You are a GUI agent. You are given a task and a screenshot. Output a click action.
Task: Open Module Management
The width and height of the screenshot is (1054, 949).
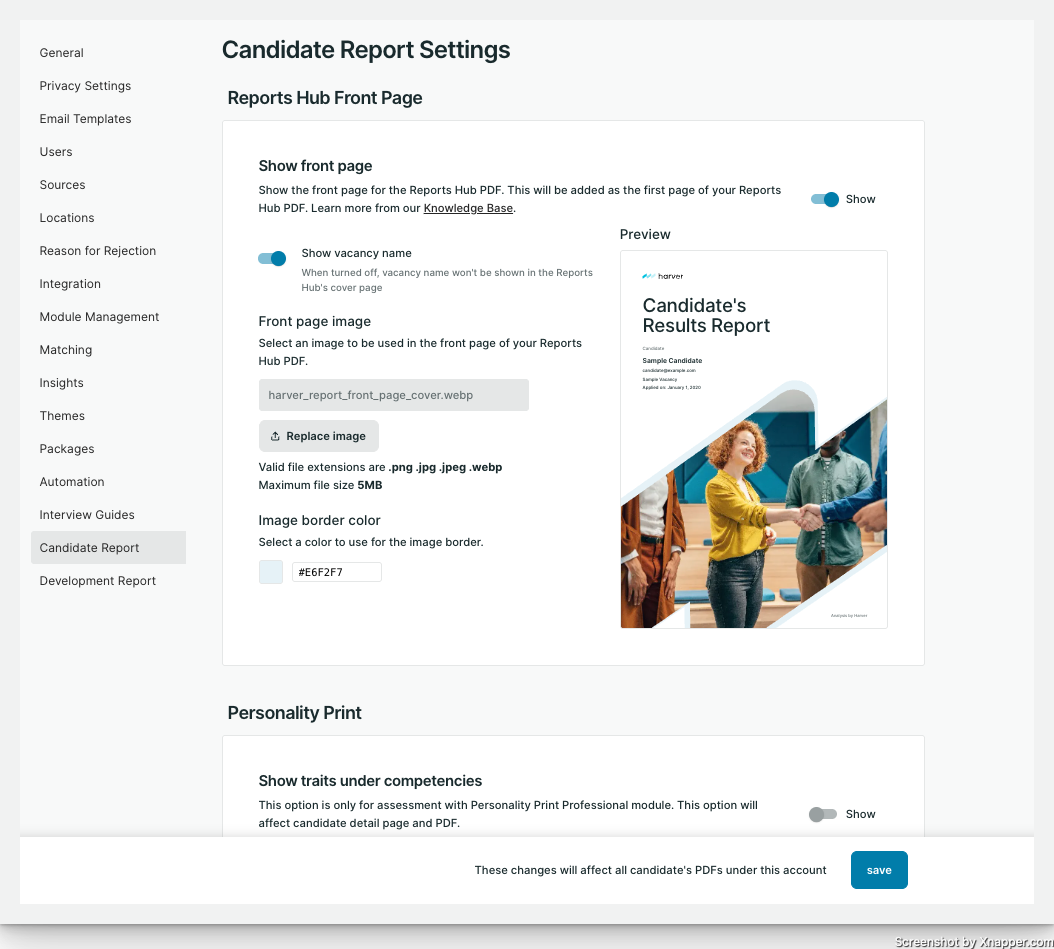pyautogui.click(x=99, y=316)
